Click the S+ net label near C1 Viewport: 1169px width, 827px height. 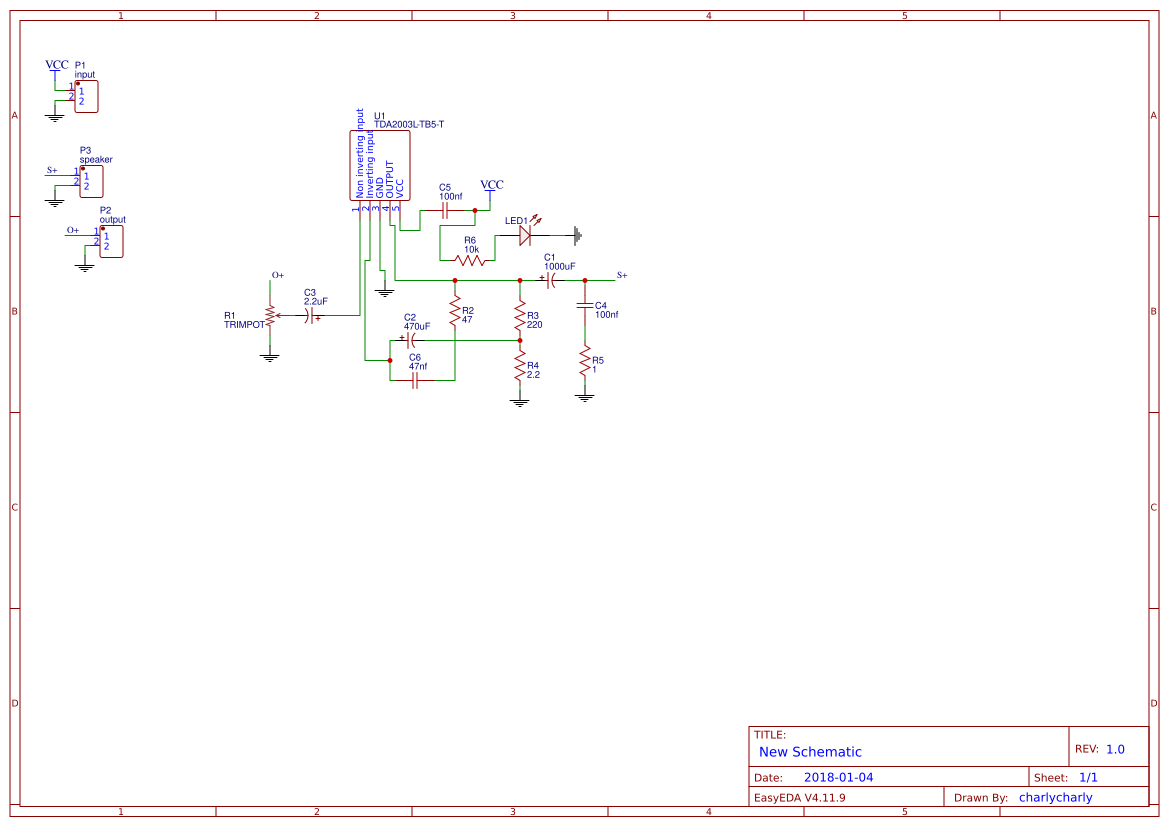pyautogui.click(x=620, y=274)
